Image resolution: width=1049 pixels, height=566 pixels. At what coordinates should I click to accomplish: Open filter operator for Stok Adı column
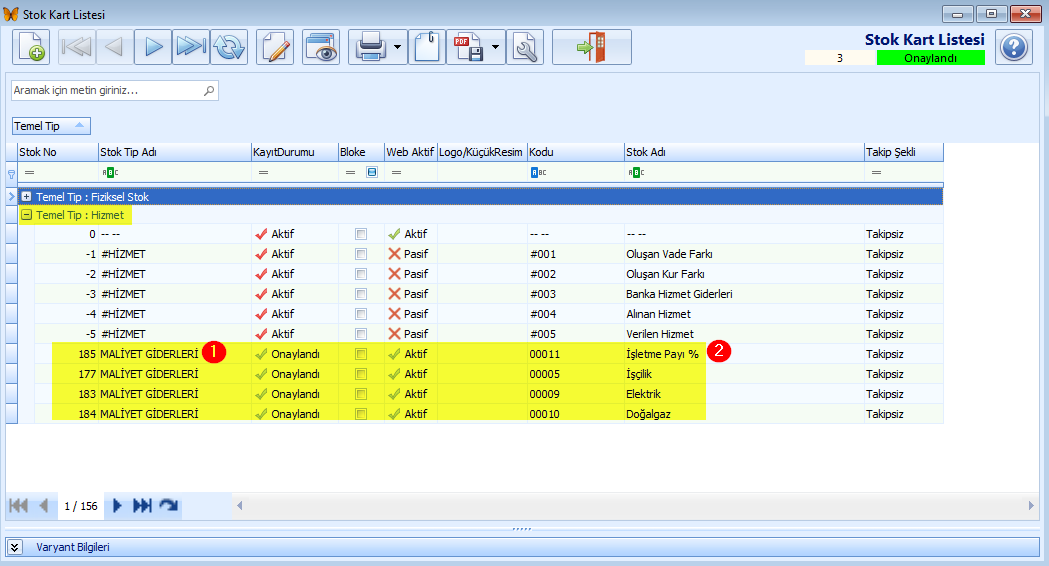point(636,173)
